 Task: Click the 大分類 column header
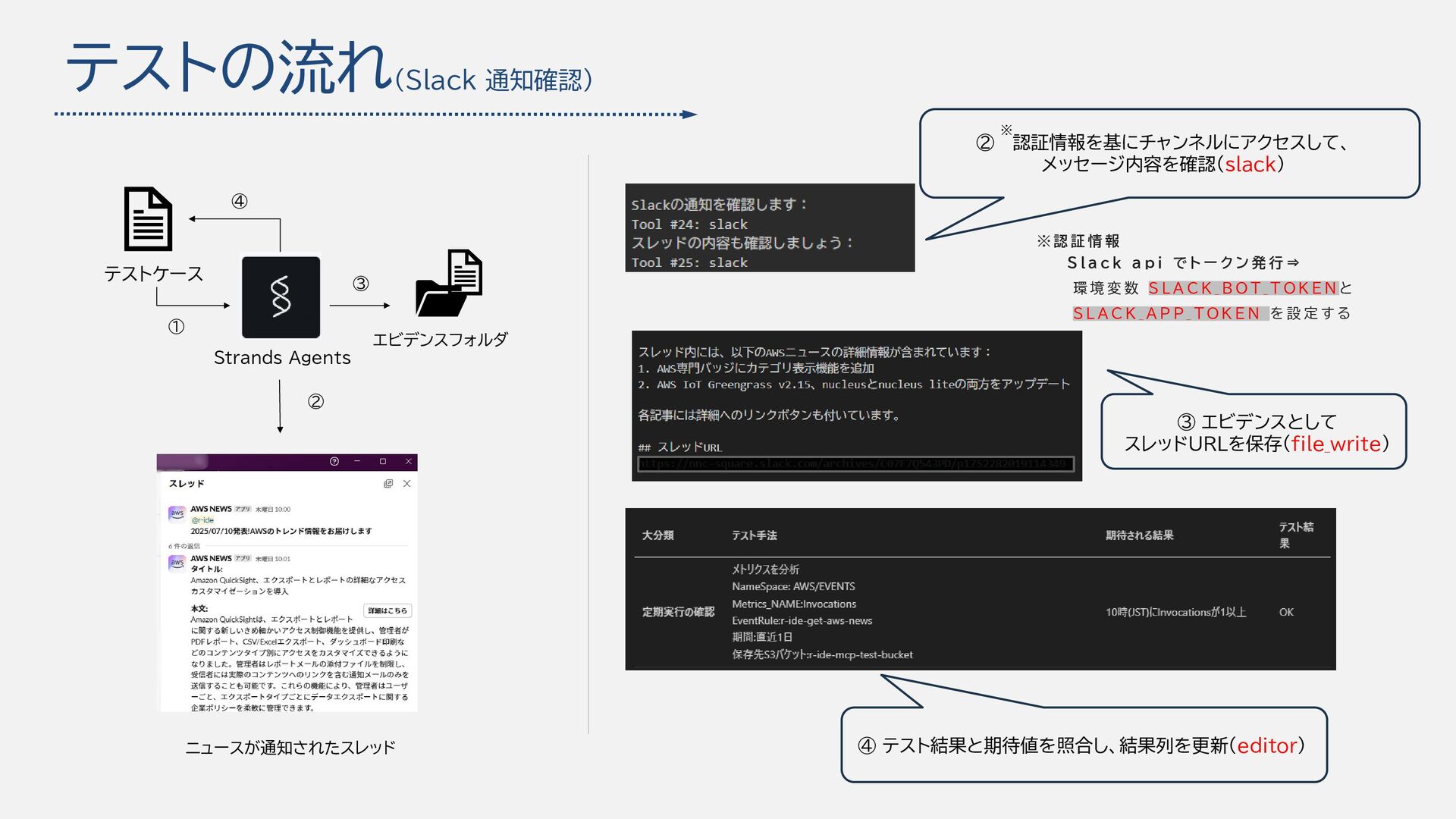[657, 535]
